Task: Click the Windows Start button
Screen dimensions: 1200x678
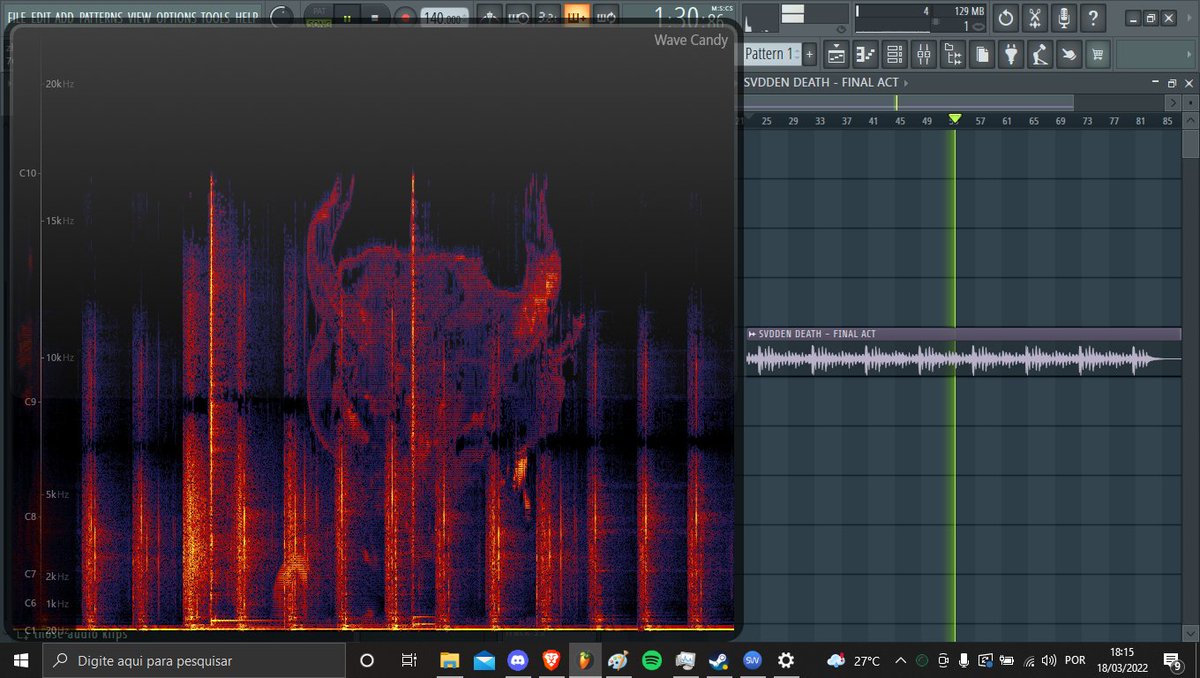Action: [21, 660]
